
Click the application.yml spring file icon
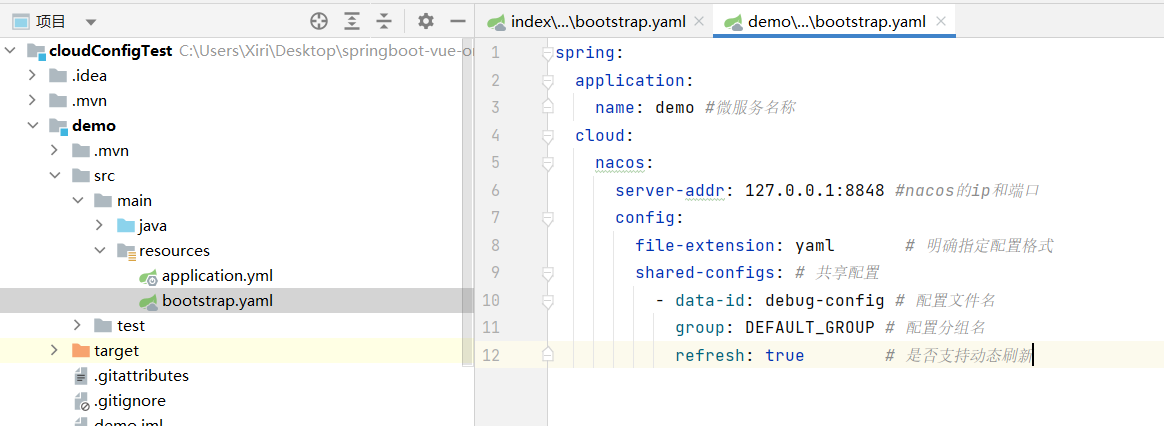(x=148, y=277)
